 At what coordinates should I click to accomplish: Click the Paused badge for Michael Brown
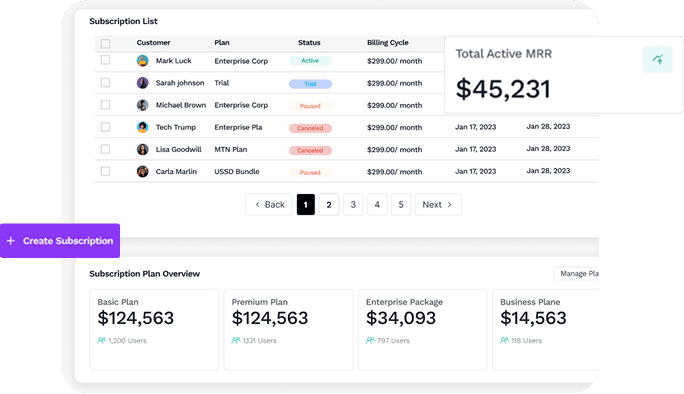[310, 106]
